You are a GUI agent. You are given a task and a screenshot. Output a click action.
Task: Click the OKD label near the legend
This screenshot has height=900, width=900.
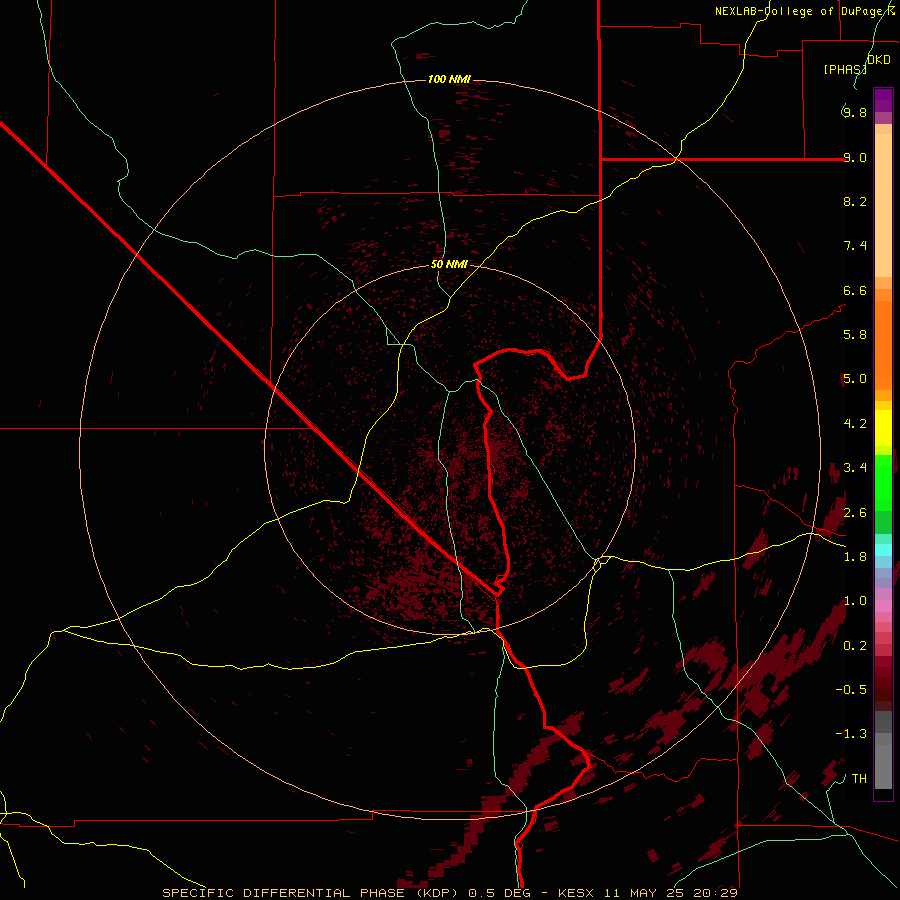[879, 60]
